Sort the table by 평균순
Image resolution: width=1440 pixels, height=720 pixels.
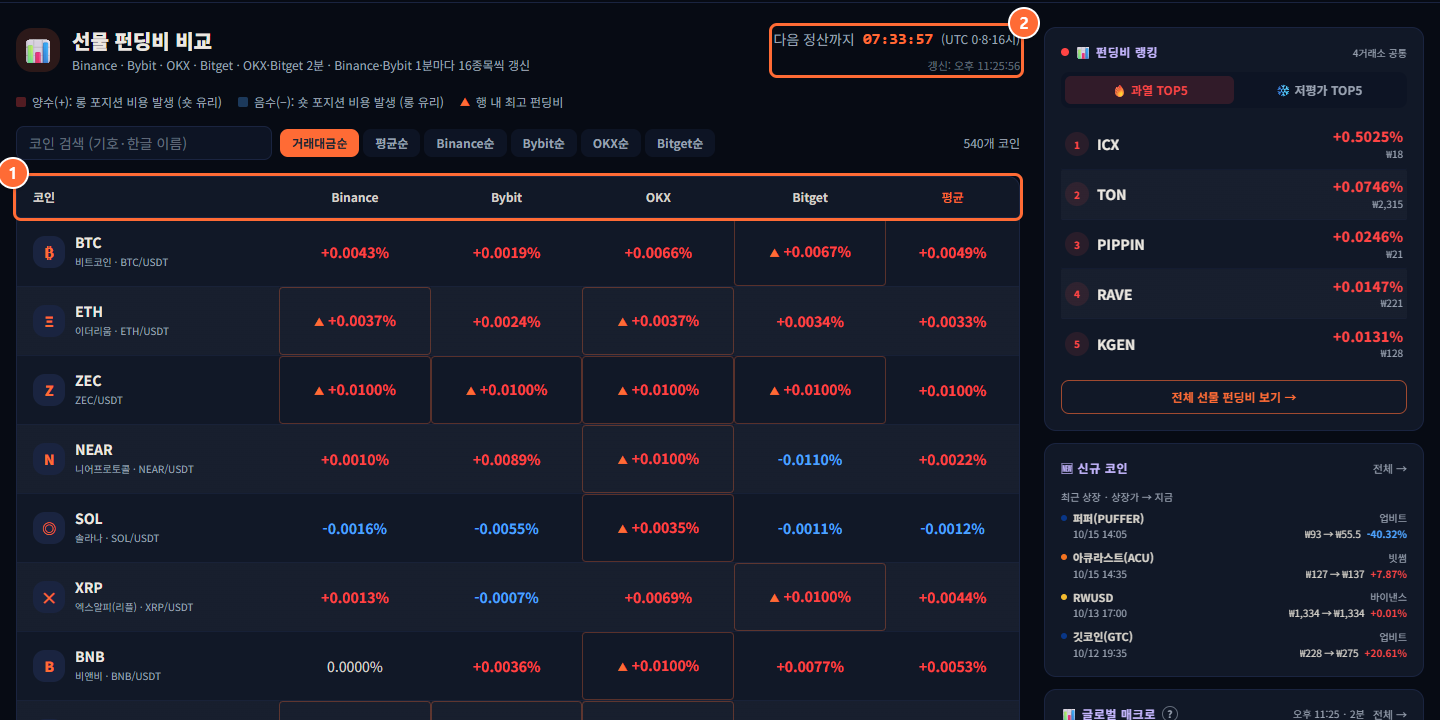(391, 144)
